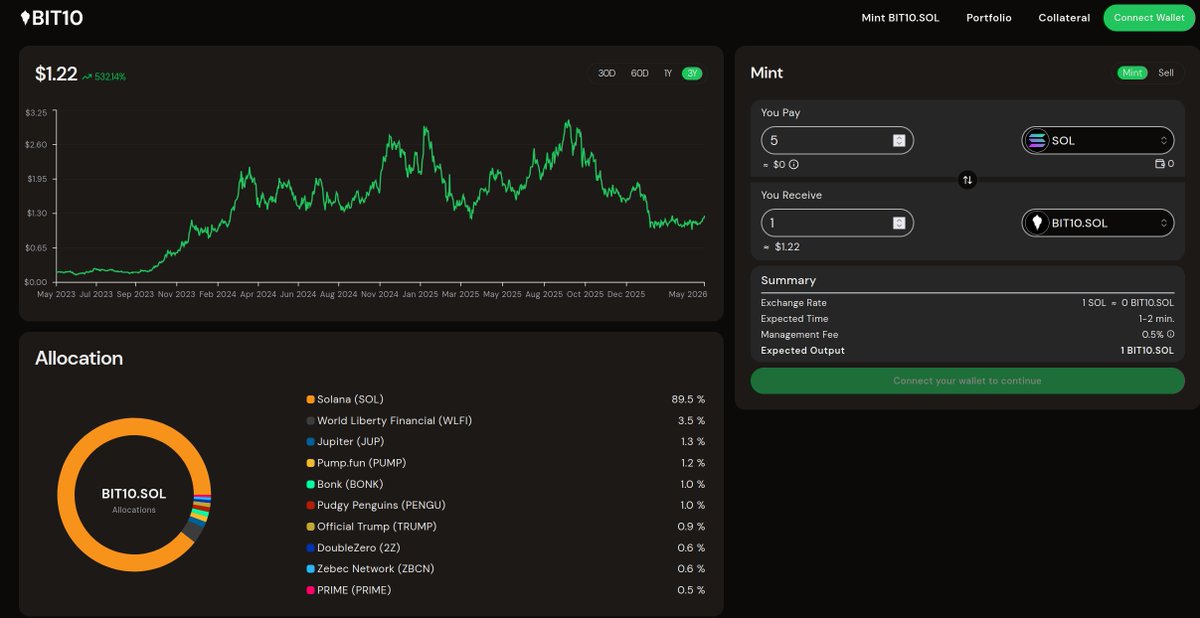
Task: Click the World Liberty Financial gray swatch
Action: click(311, 421)
